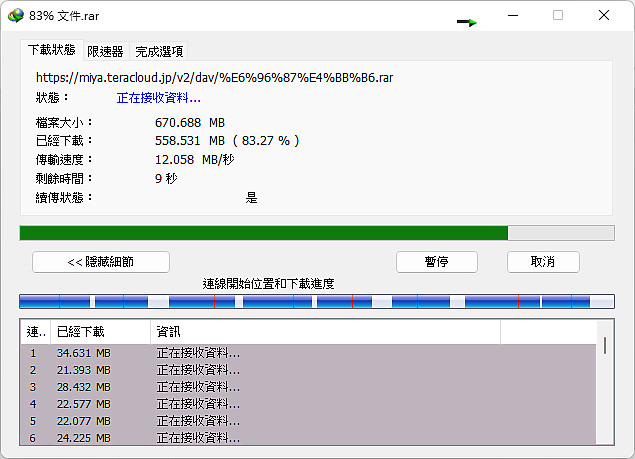Pause the download with 暫停 button
The width and height of the screenshot is (635, 459).
[x=437, y=262]
